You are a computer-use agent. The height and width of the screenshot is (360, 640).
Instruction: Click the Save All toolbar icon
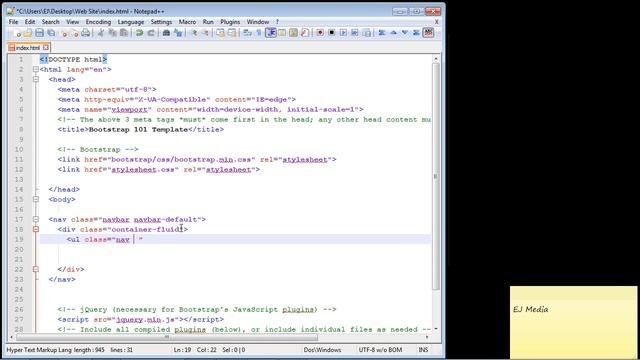point(51,33)
